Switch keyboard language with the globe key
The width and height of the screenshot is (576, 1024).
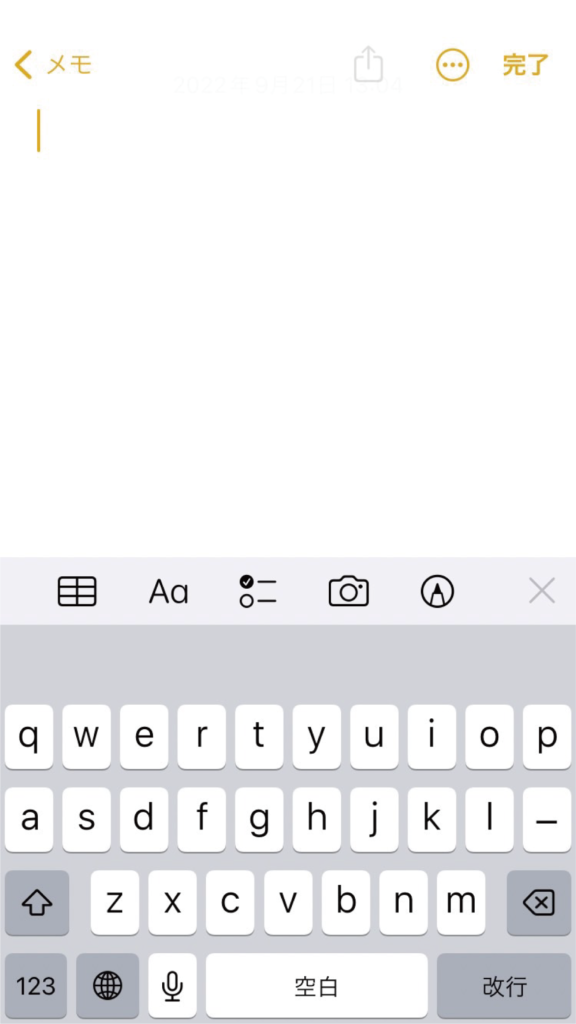point(108,985)
